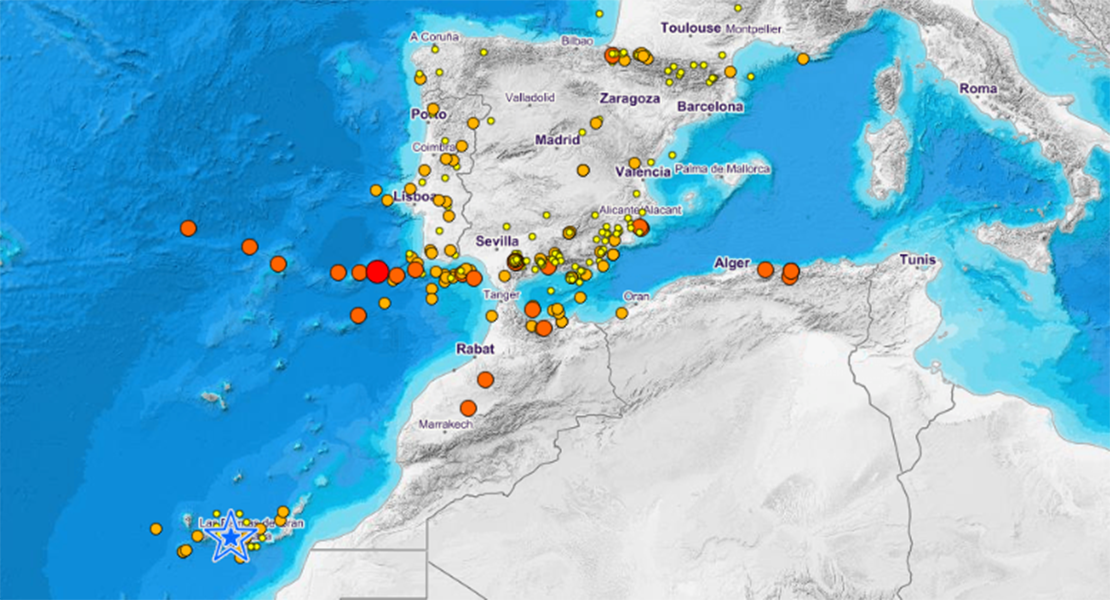The height and width of the screenshot is (600, 1110).
Task: Click the Tunis city label
Action: (x=917, y=260)
